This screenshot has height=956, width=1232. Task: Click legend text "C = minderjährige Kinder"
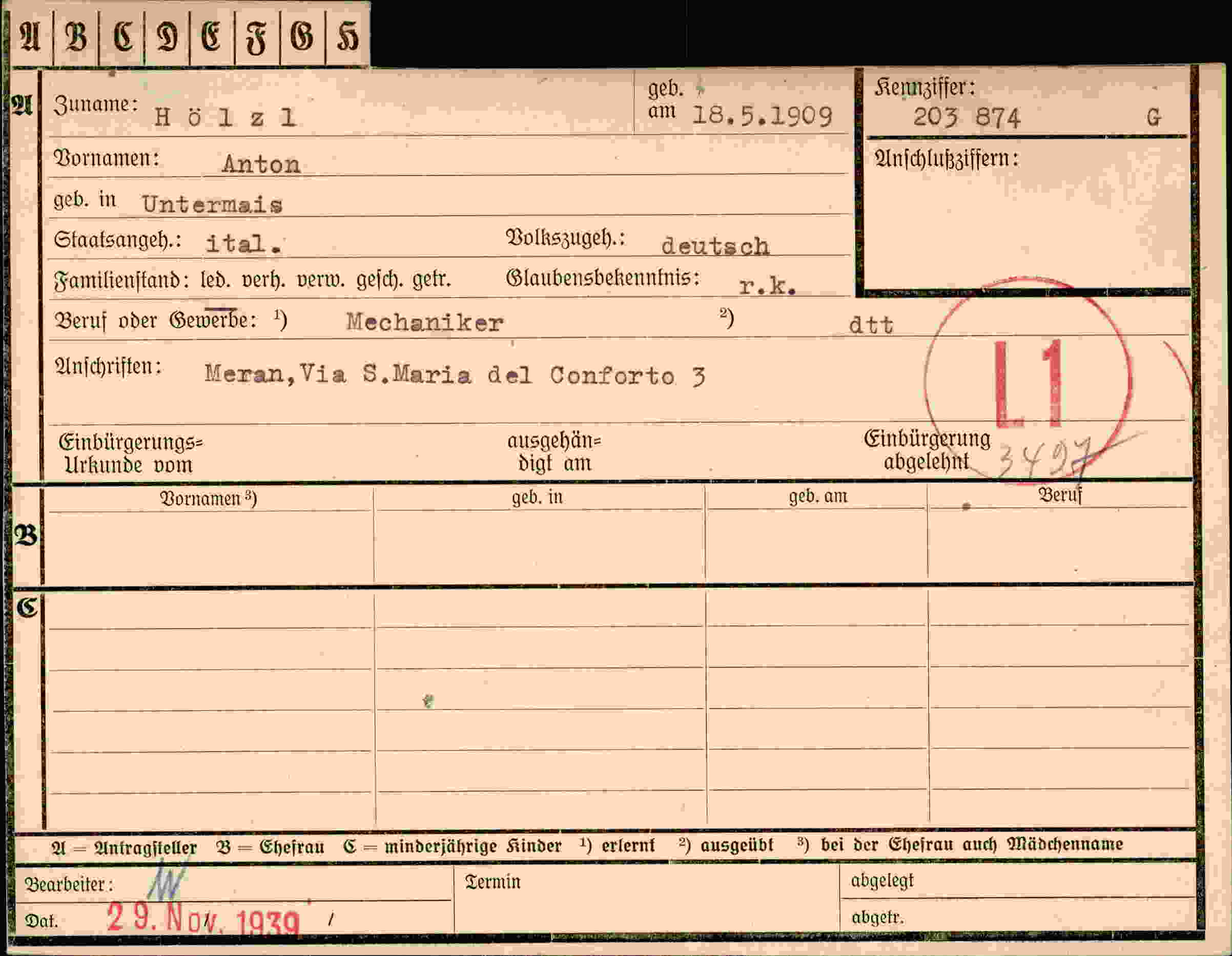pos(453,846)
